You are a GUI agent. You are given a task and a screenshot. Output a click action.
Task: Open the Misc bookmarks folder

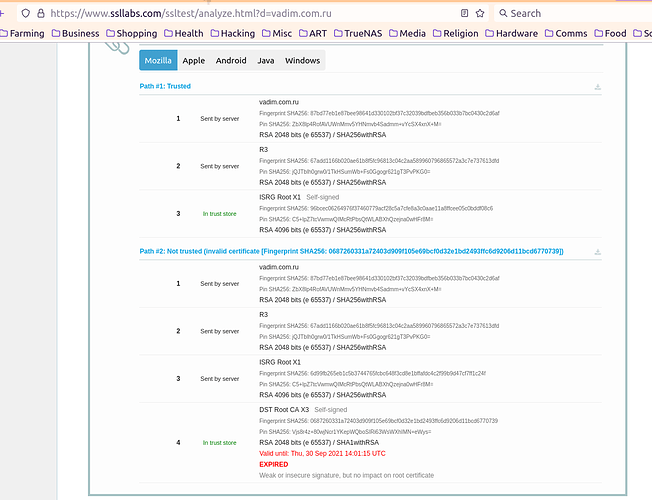(x=277, y=33)
